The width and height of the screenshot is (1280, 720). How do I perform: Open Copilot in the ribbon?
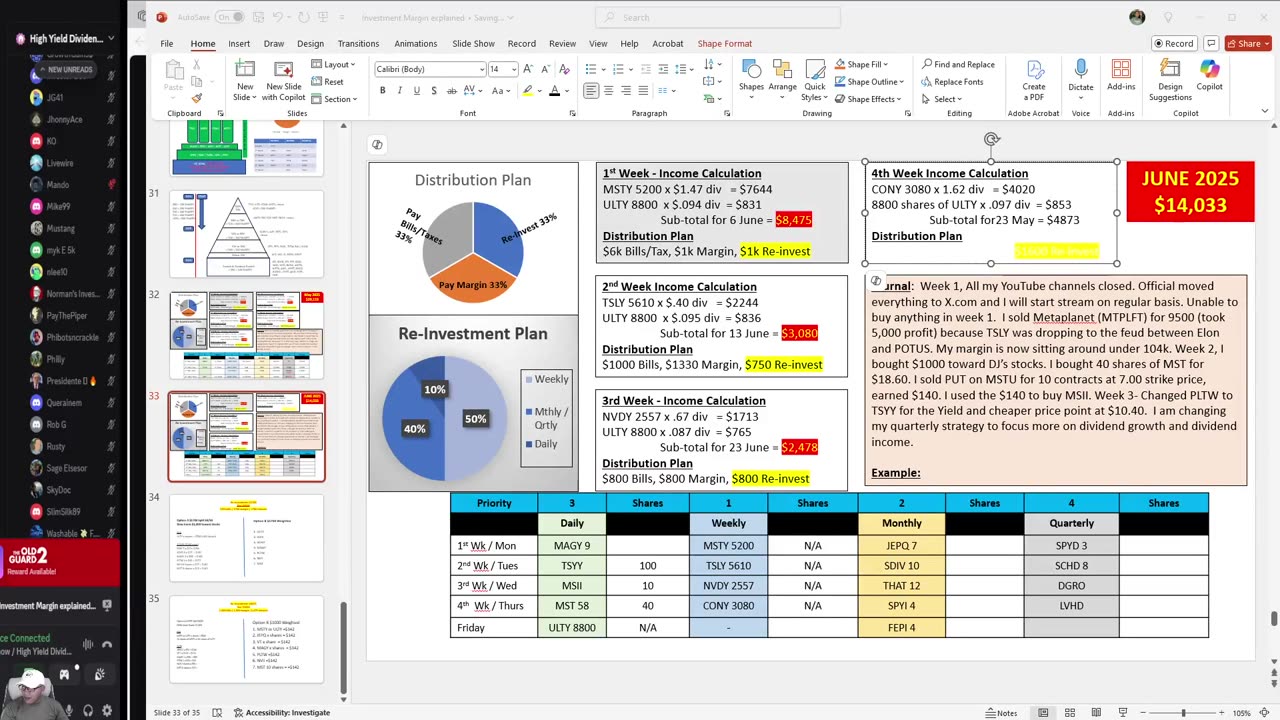[1210, 76]
